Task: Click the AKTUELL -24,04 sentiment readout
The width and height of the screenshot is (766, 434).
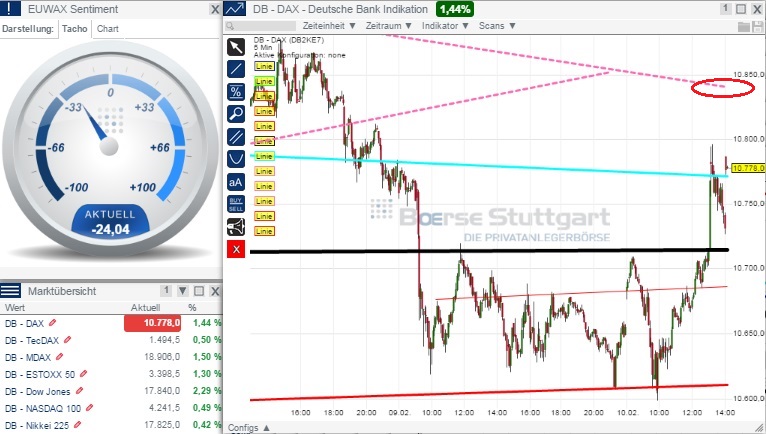Action: tap(110, 221)
